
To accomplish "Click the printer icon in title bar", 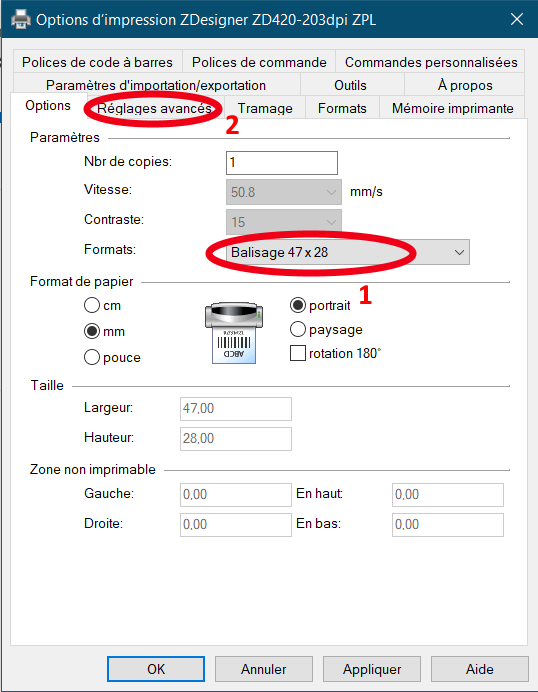I will tap(20, 20).
